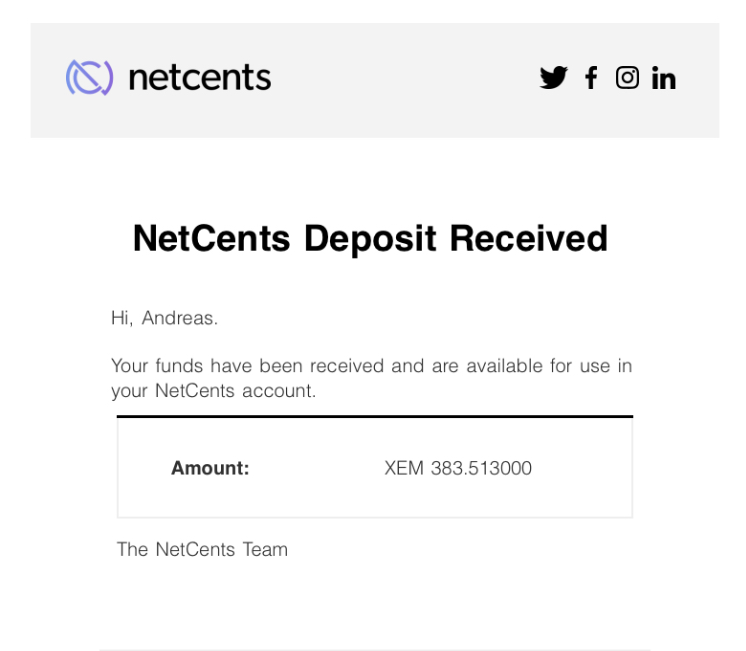Click The NetCents Team signature
Screen dimensions: 746x651
202,549
